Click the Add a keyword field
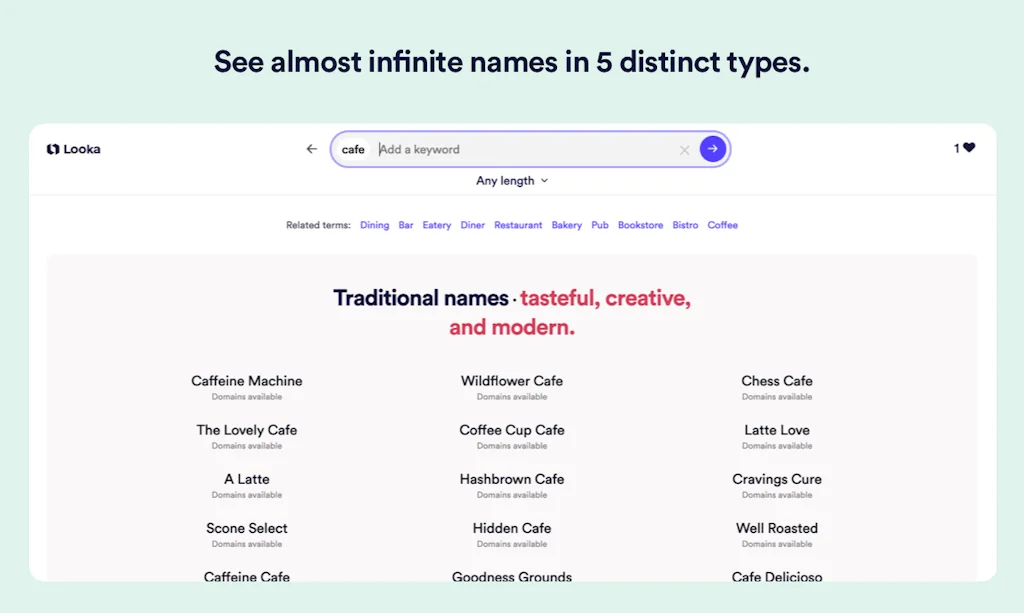The width and height of the screenshot is (1024, 613). click(x=520, y=150)
